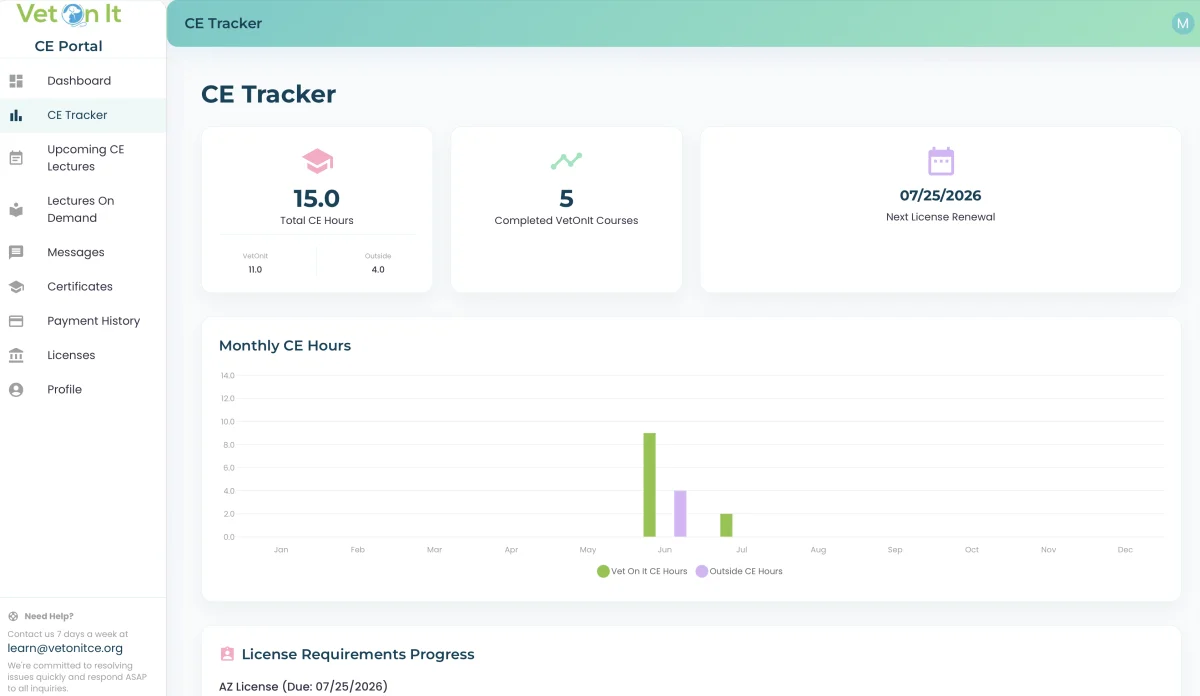The image size is (1200, 696).
Task: Open Payment History
Action: point(83,321)
